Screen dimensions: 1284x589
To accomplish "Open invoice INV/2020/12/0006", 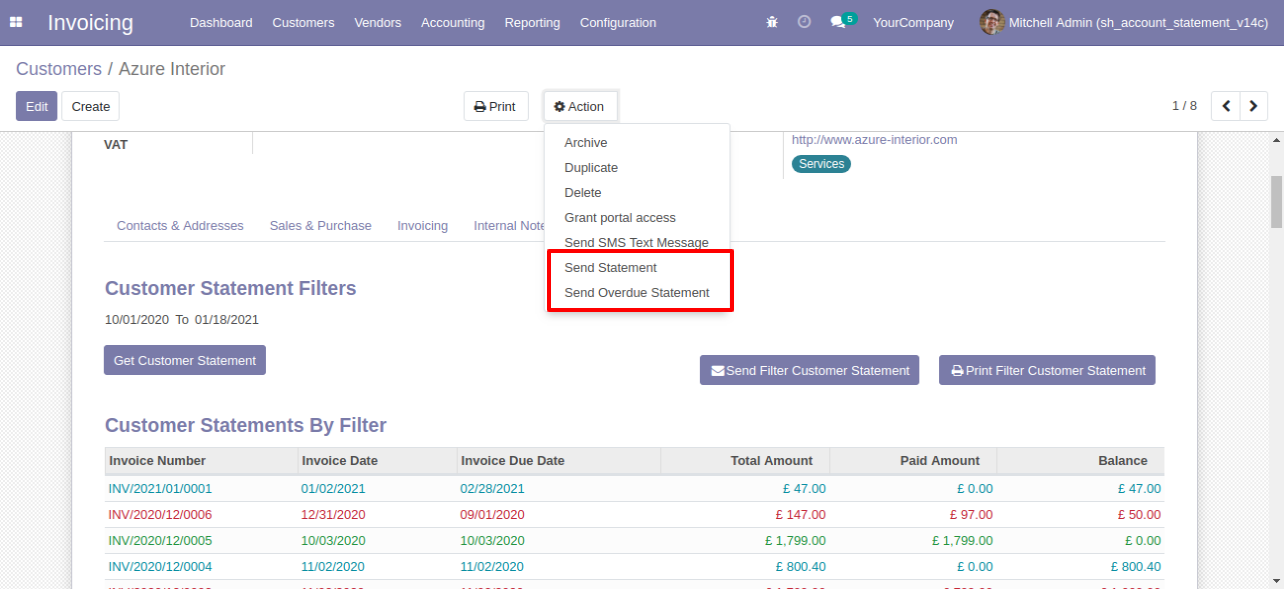I will coord(160,515).
